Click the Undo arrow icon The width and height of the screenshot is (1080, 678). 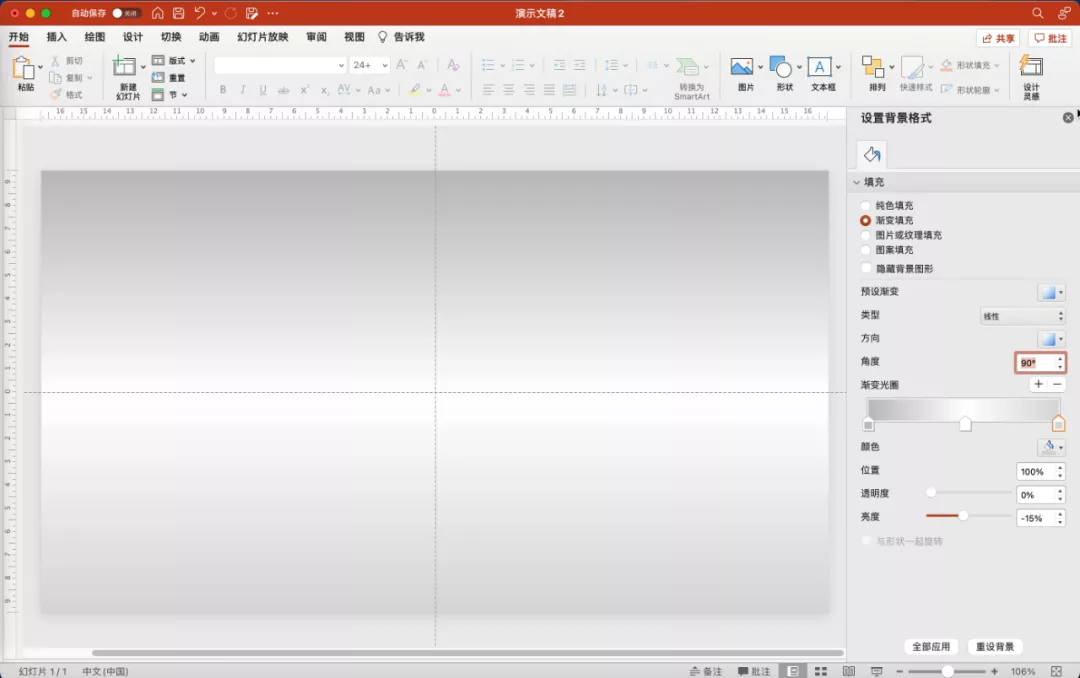tap(200, 13)
